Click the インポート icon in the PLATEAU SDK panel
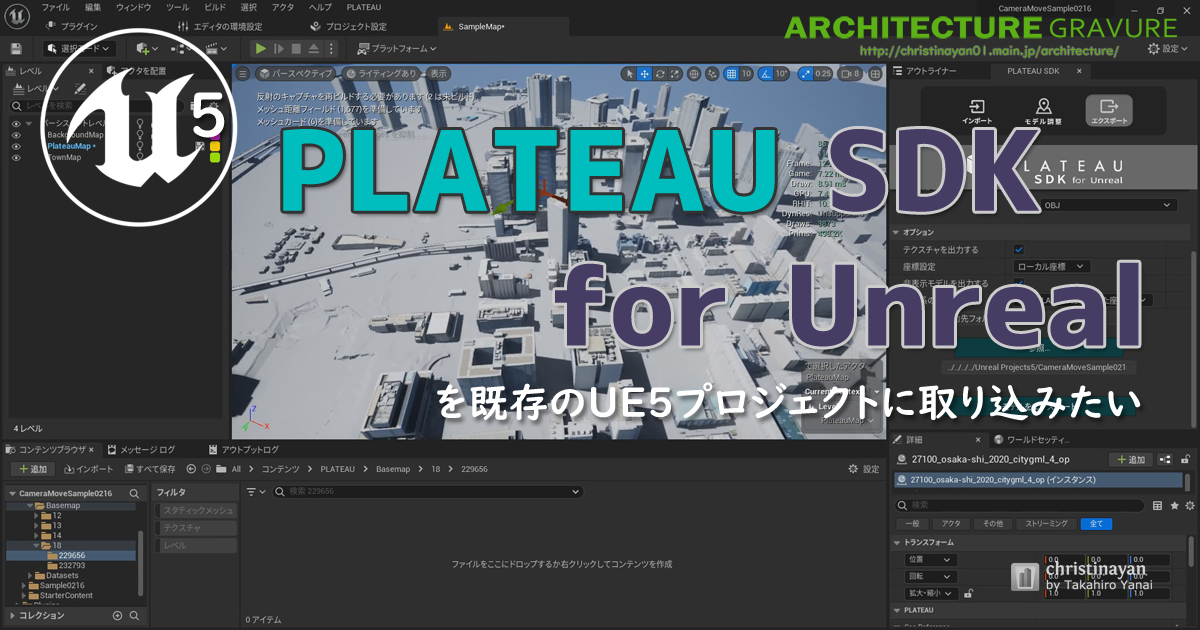The width and height of the screenshot is (1200, 630). point(977,110)
